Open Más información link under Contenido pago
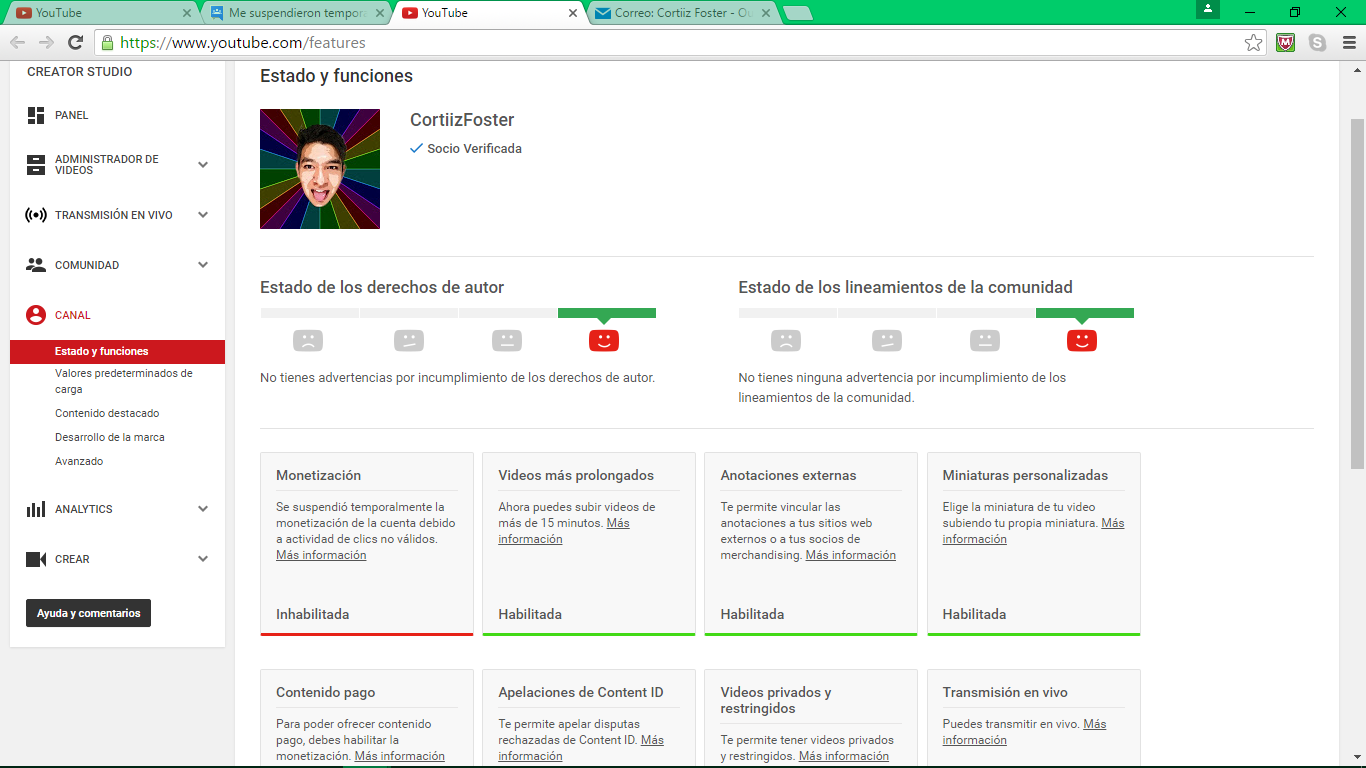This screenshot has height=768, width=1366. tap(399, 756)
